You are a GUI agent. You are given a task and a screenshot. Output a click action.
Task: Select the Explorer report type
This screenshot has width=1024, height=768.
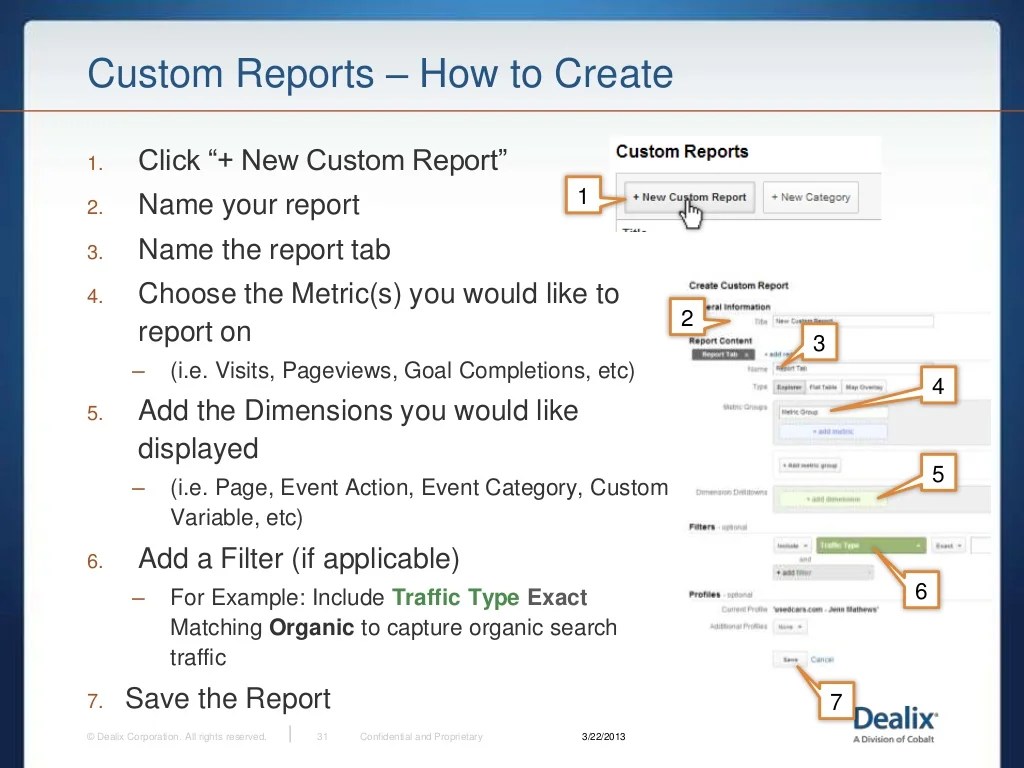(789, 385)
